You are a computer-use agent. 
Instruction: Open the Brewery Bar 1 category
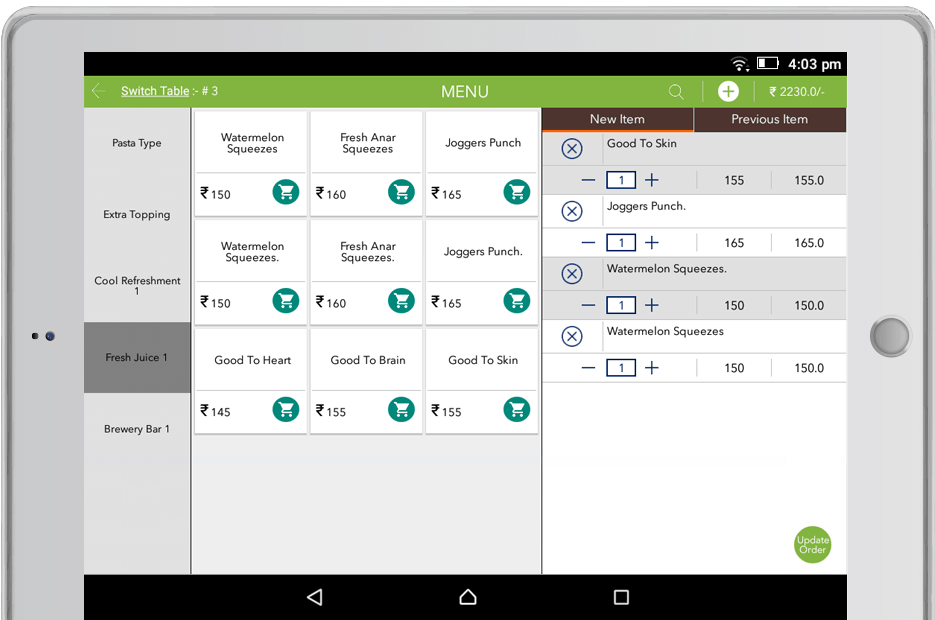[x=137, y=429]
